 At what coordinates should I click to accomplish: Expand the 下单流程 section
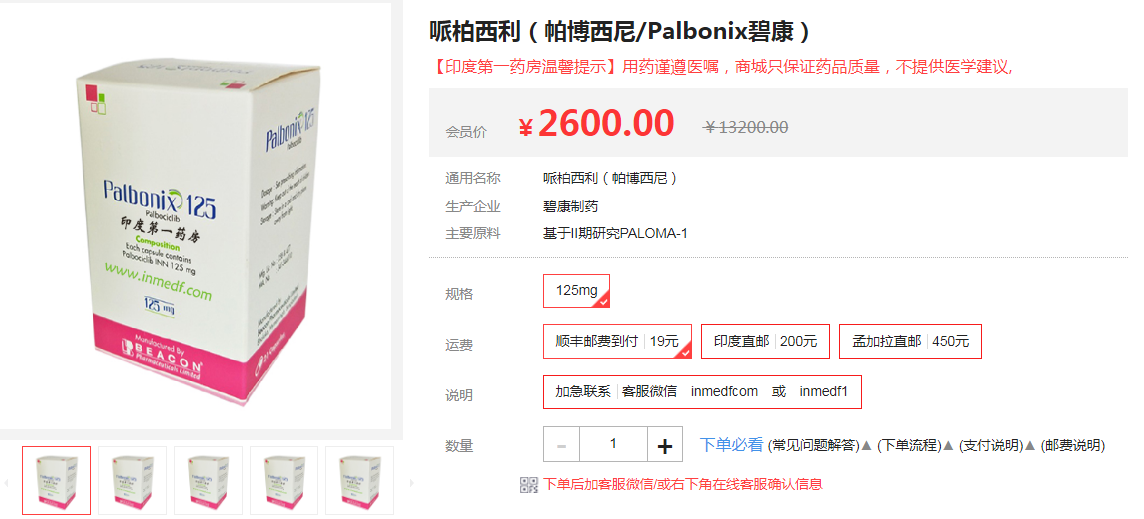(x=910, y=445)
